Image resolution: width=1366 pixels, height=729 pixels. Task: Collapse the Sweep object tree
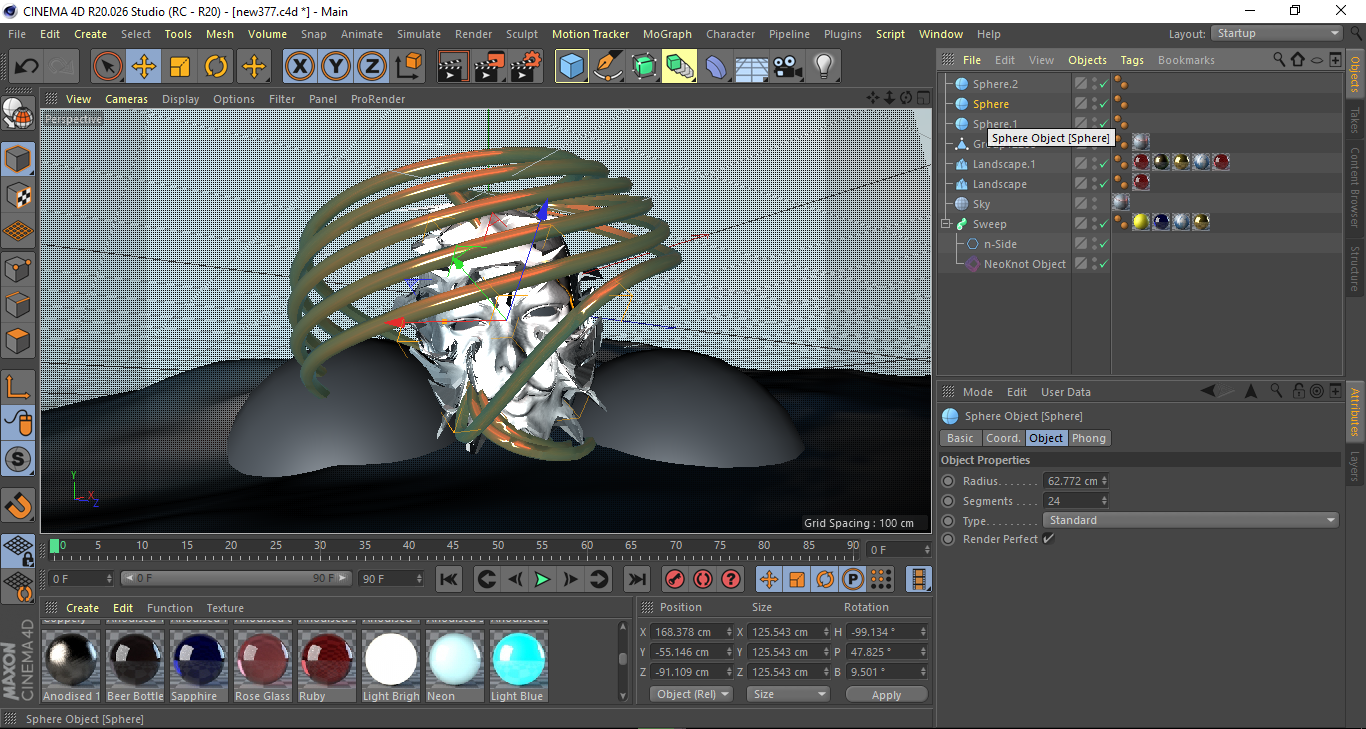[946, 224]
